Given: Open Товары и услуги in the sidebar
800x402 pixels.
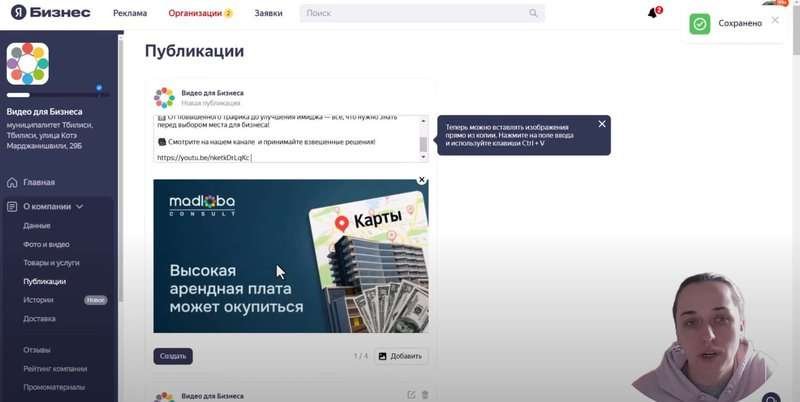Looking at the screenshot, I should pyautogui.click(x=51, y=263).
